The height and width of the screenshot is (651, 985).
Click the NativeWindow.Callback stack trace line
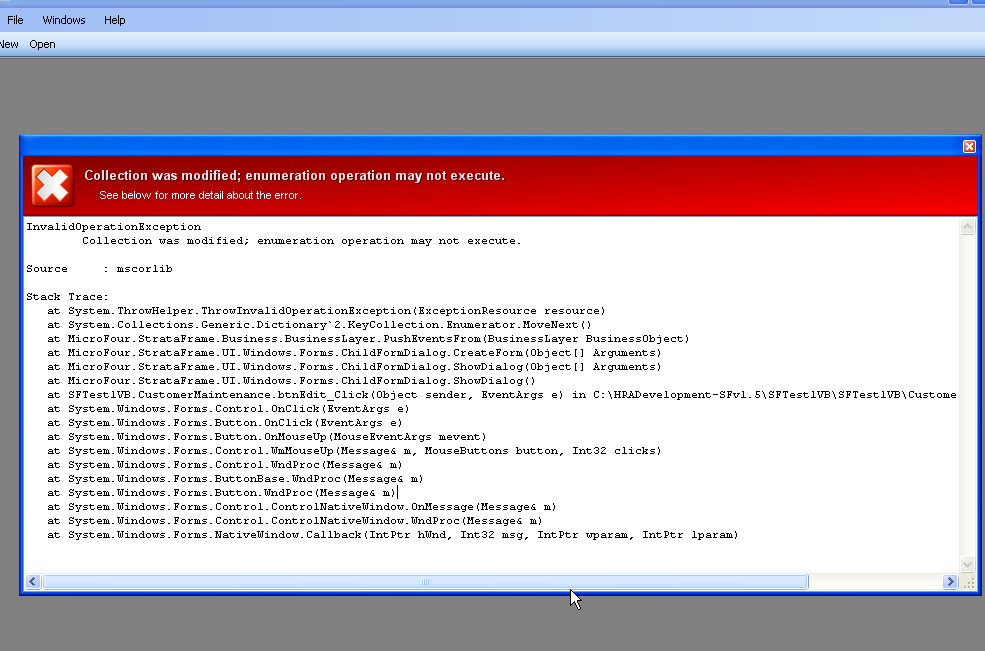(402, 535)
